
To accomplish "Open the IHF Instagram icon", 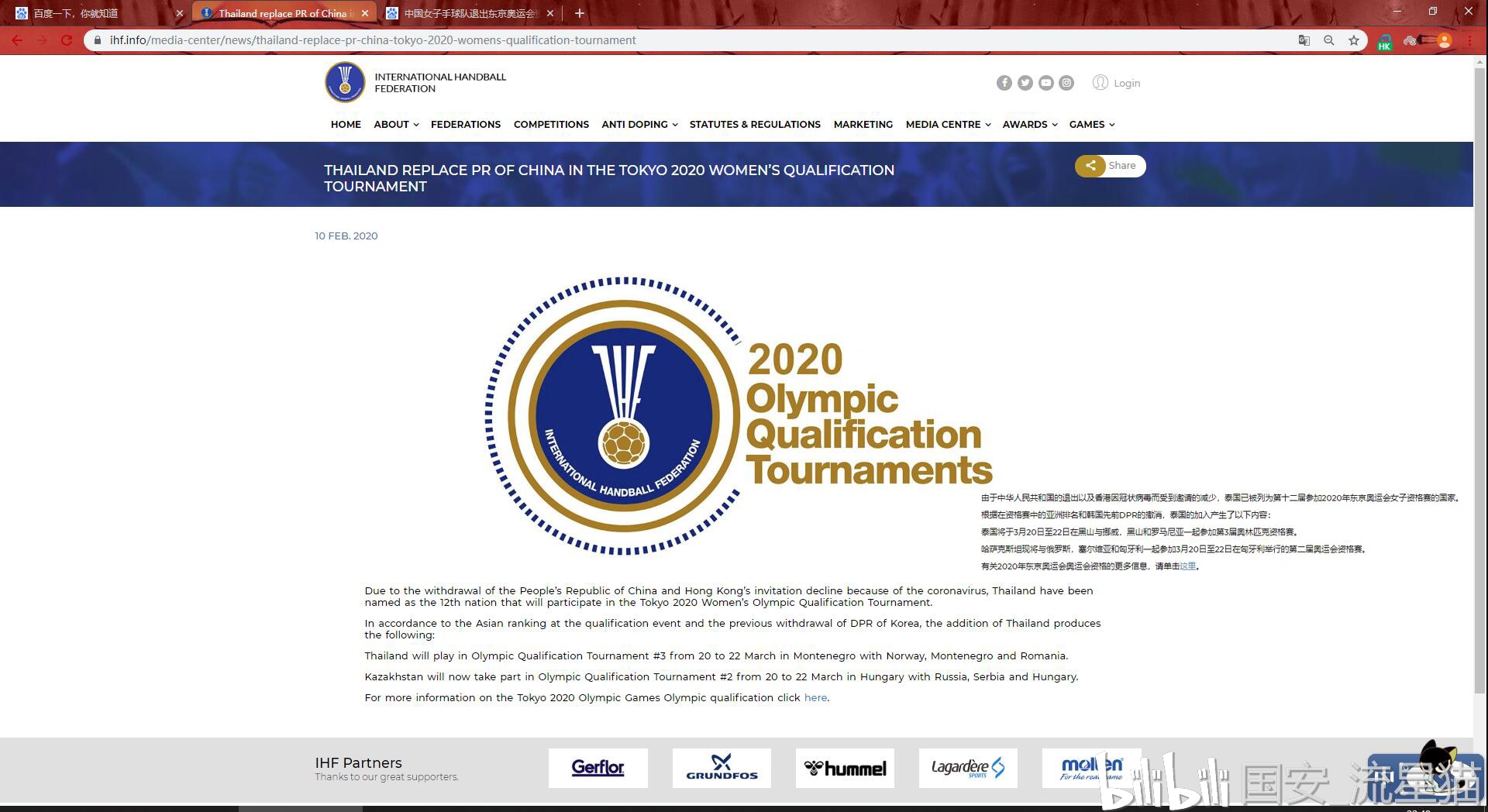I will coord(1066,83).
